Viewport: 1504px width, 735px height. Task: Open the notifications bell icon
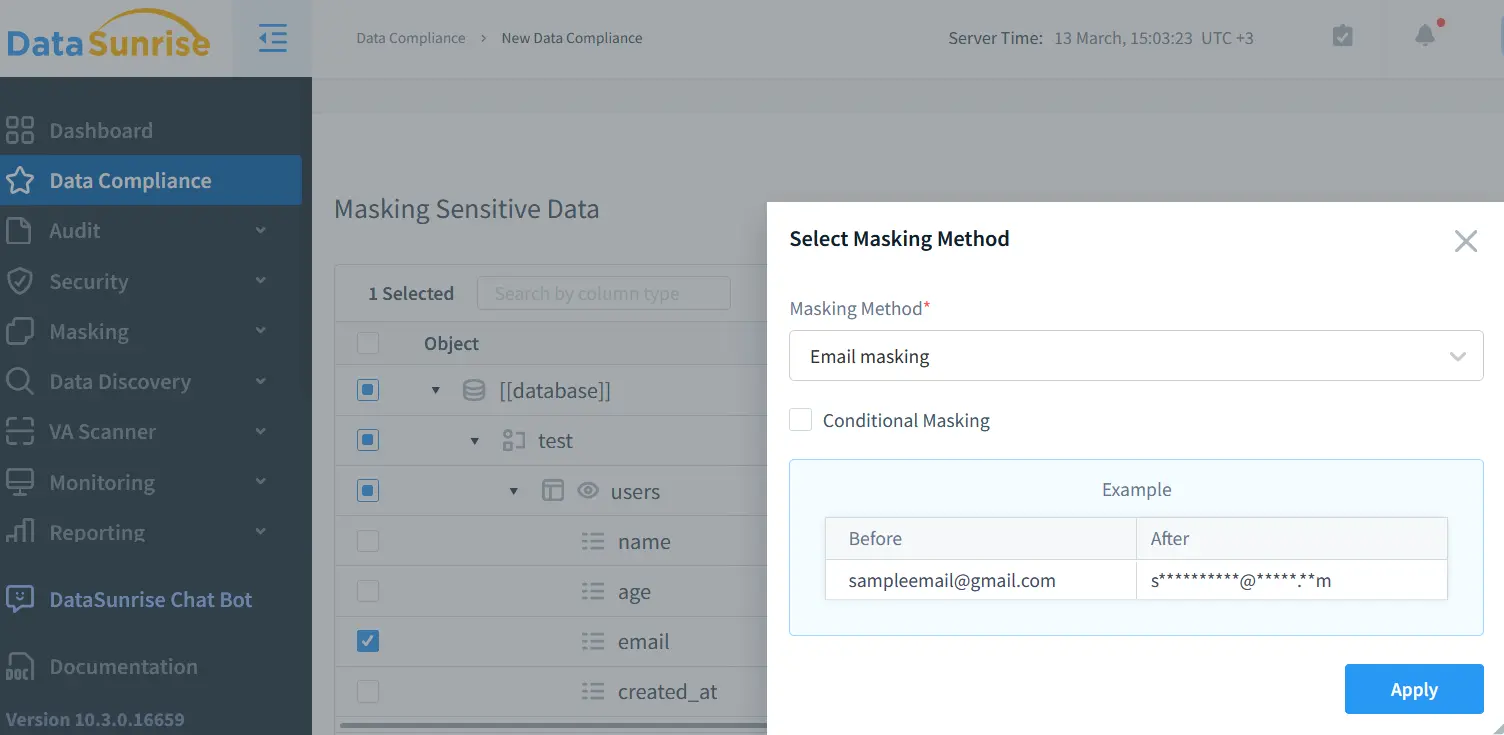pos(1425,36)
